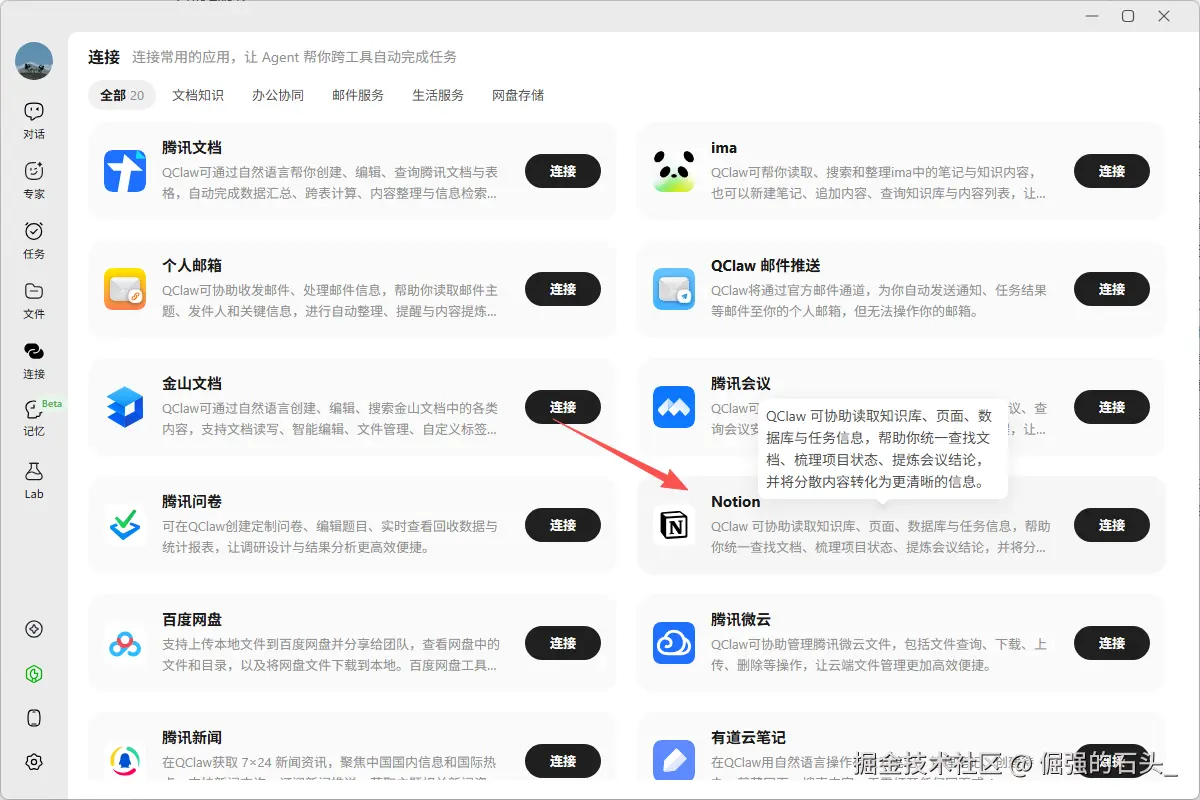Connect ima with its 连接 button
The width and height of the screenshot is (1200, 800).
(x=1112, y=171)
